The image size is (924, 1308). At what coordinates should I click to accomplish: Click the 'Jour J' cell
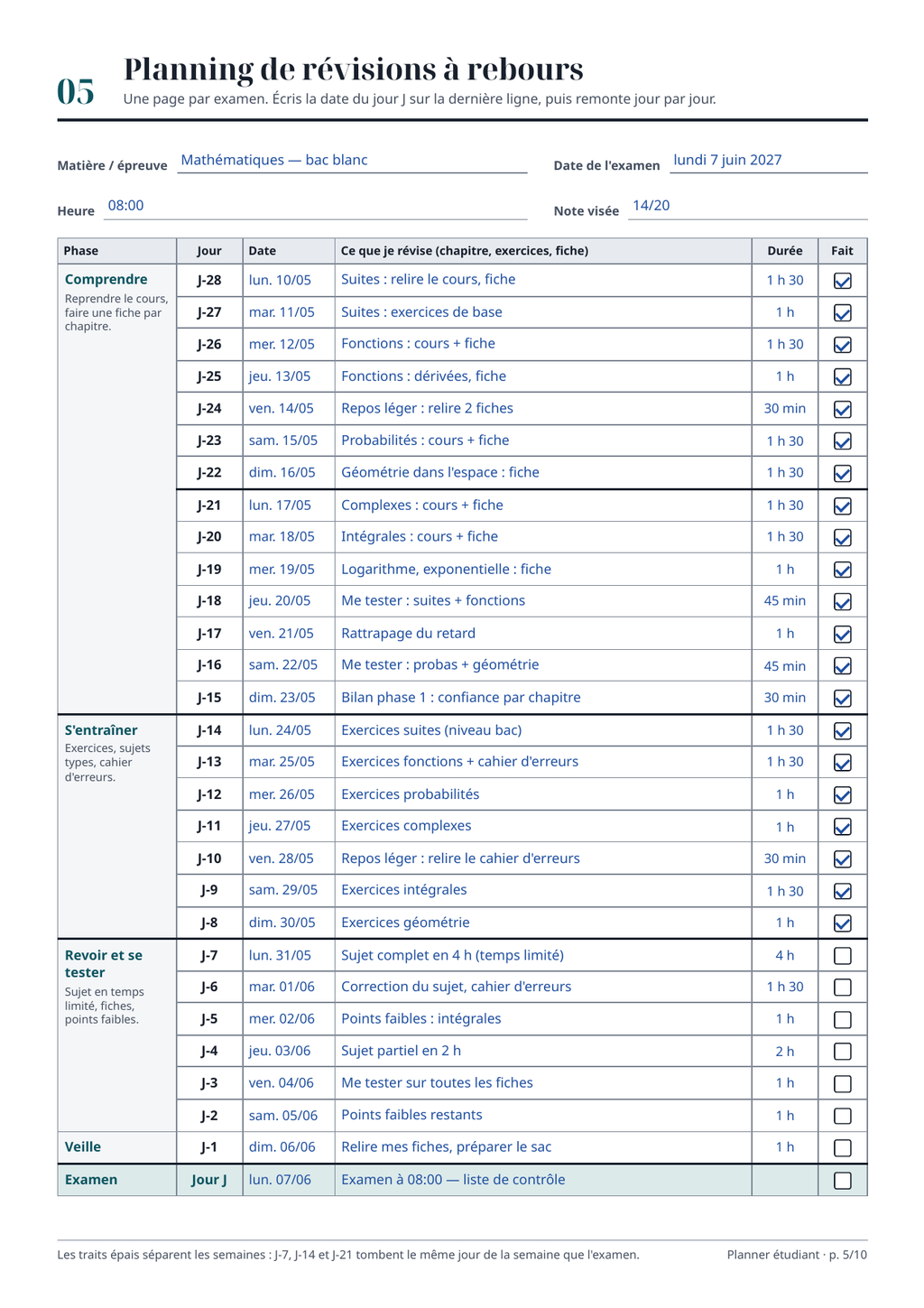coord(209,1180)
